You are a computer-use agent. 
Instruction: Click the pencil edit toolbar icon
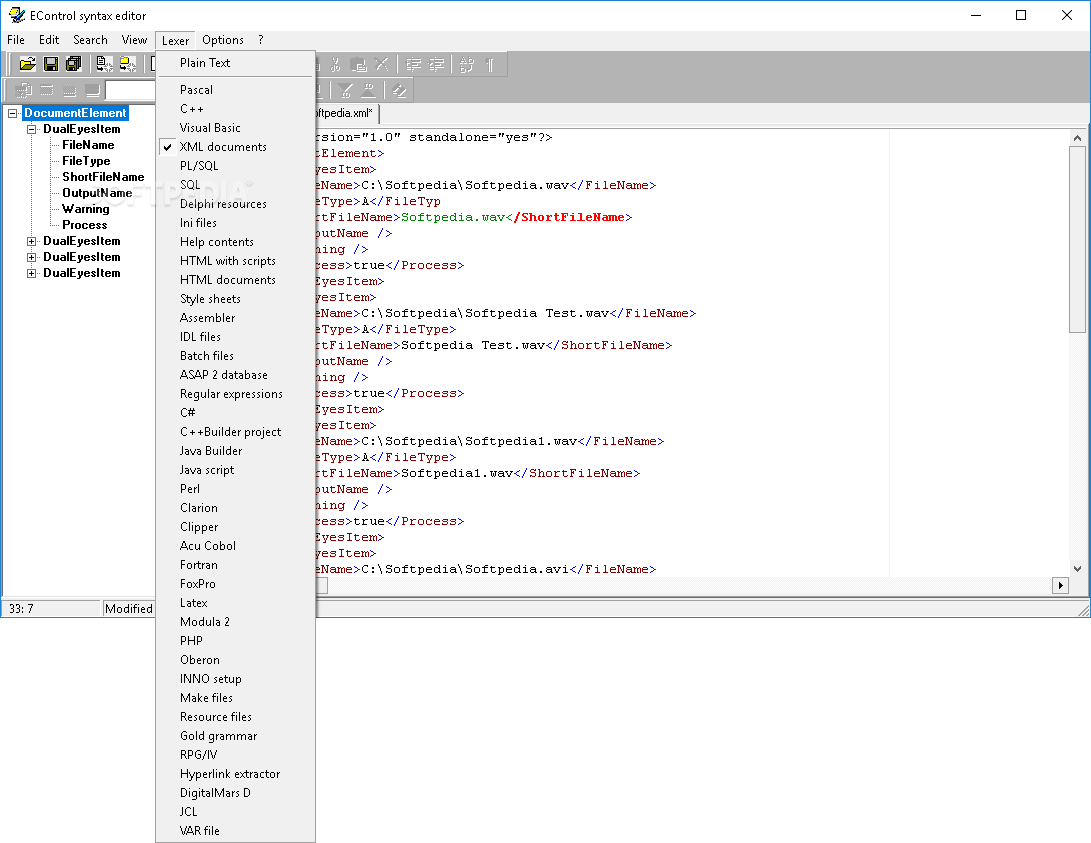pyautogui.click(x=399, y=90)
